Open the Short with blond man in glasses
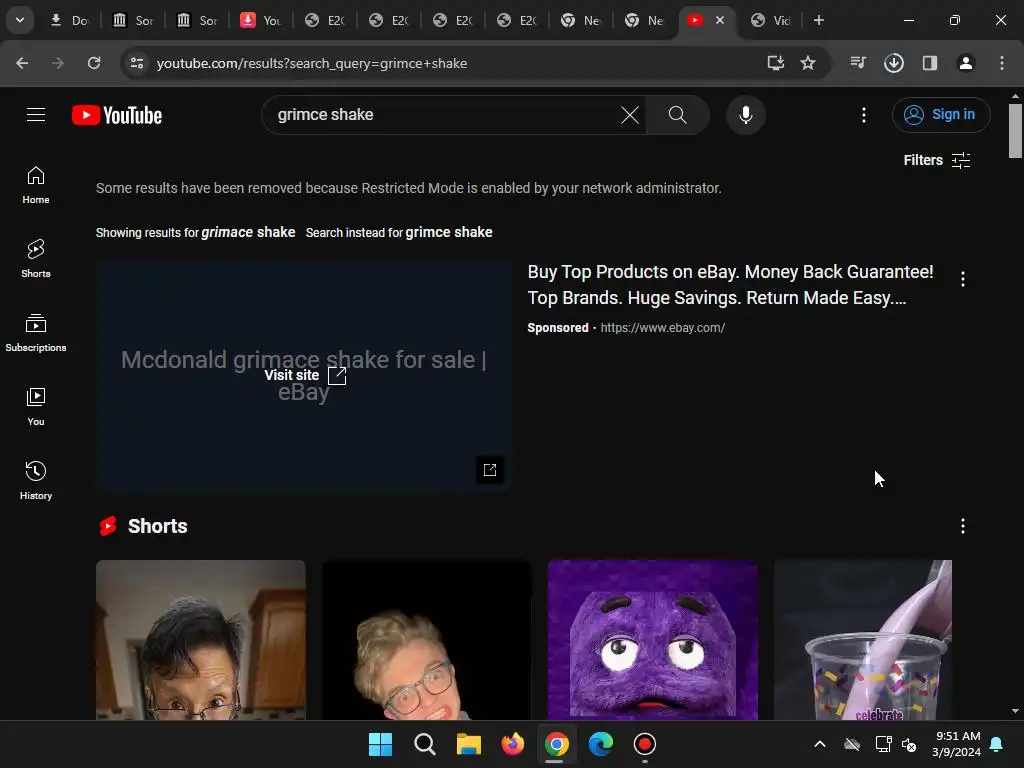Viewport: 1024px width, 768px height. pos(426,640)
